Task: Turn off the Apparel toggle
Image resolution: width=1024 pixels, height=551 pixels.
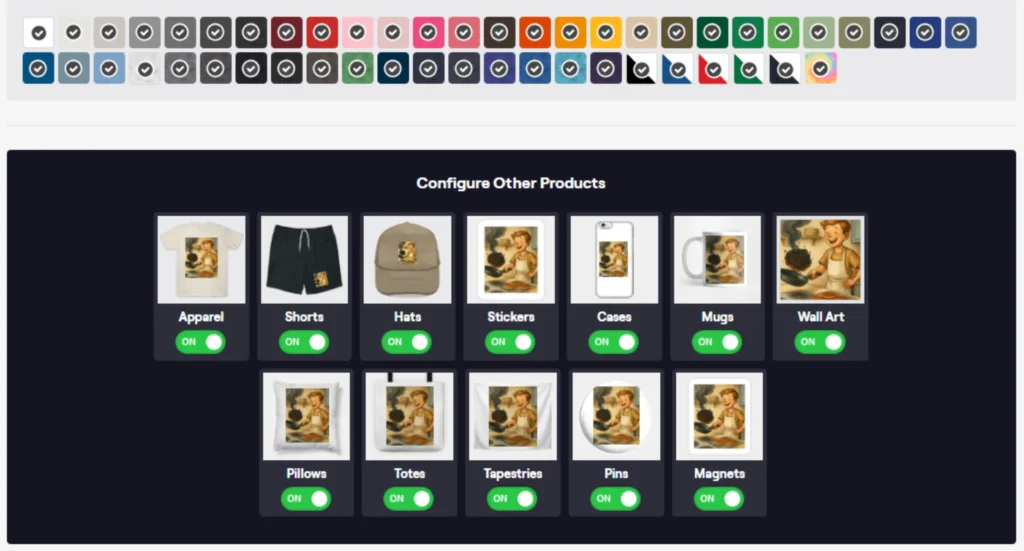Action: coord(200,342)
